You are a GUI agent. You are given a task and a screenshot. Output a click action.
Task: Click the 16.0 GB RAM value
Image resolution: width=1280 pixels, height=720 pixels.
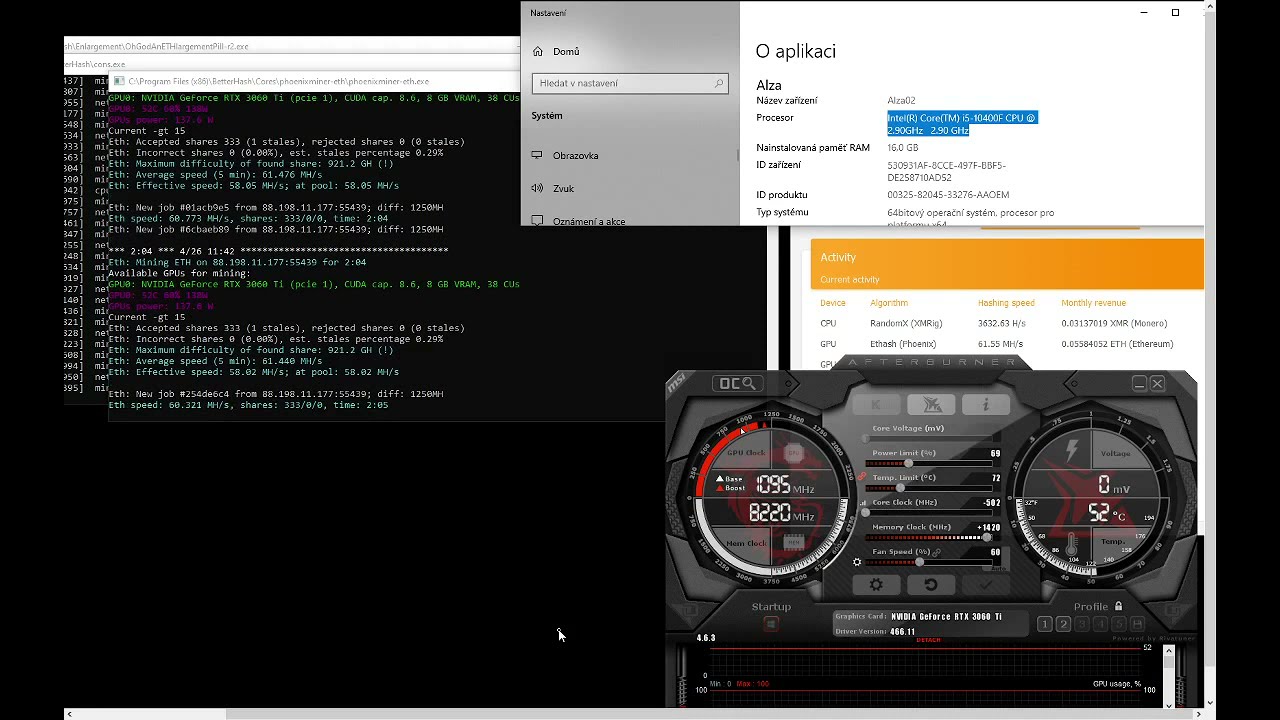click(902, 148)
